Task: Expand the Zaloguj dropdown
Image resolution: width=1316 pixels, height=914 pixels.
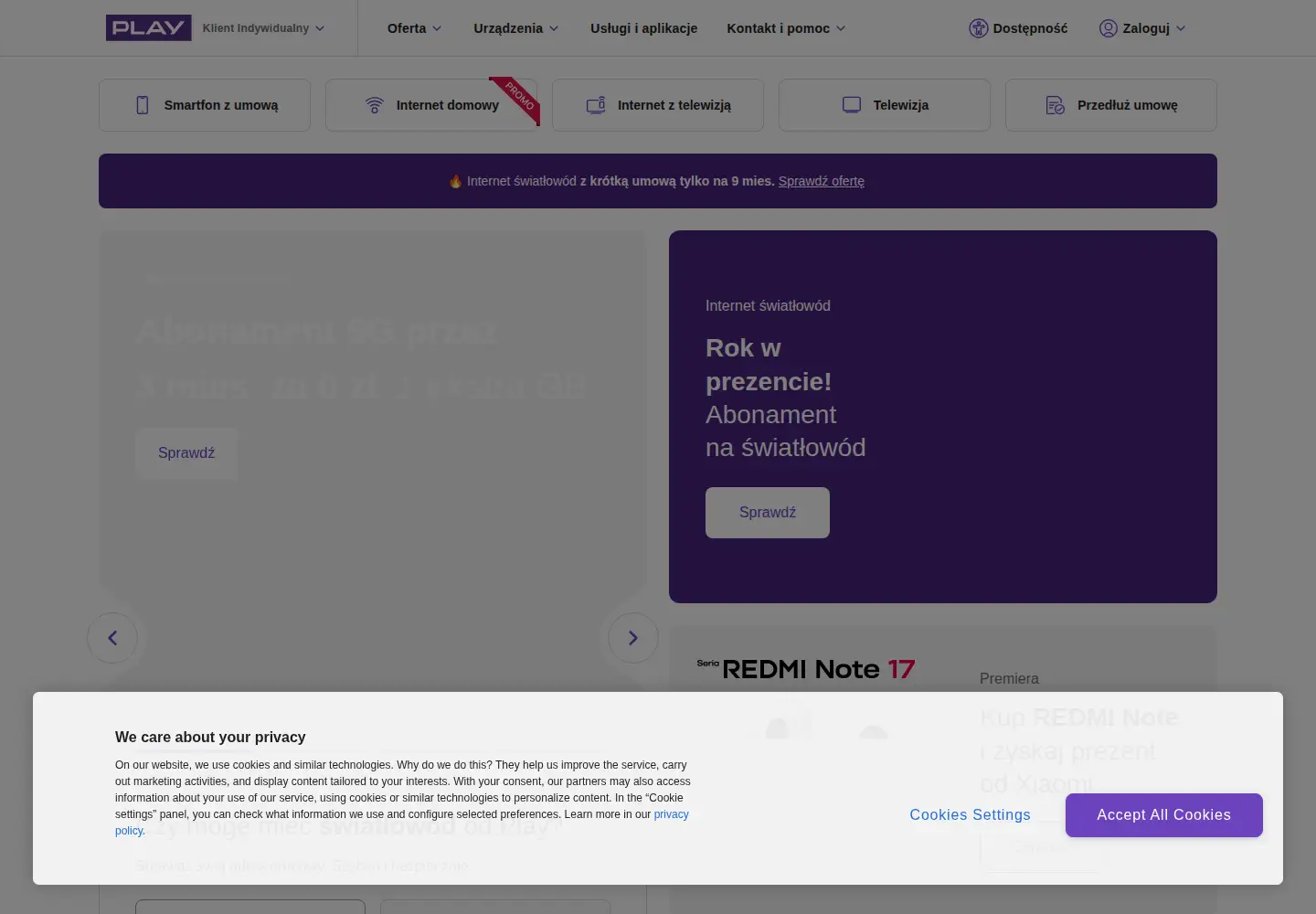Action: [1142, 28]
